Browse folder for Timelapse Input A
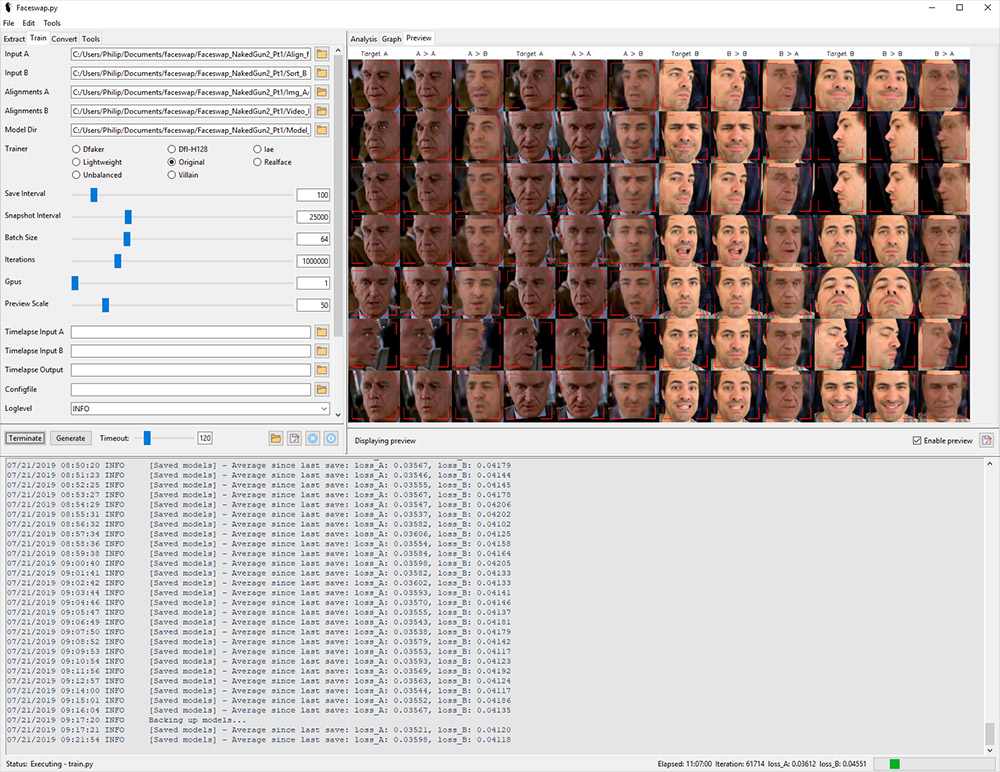The image size is (1000, 772). pos(321,332)
